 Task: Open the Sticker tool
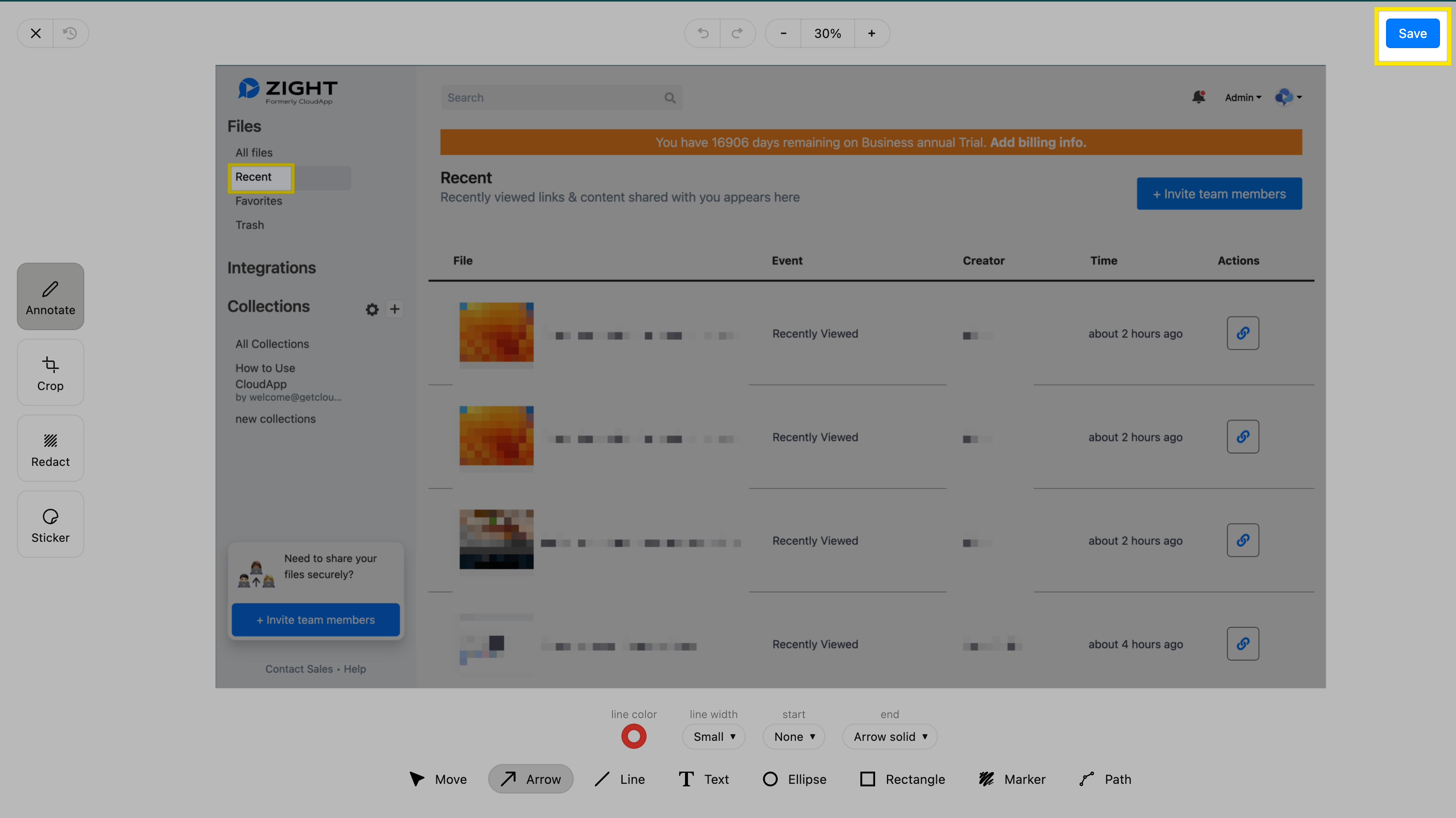pos(50,524)
